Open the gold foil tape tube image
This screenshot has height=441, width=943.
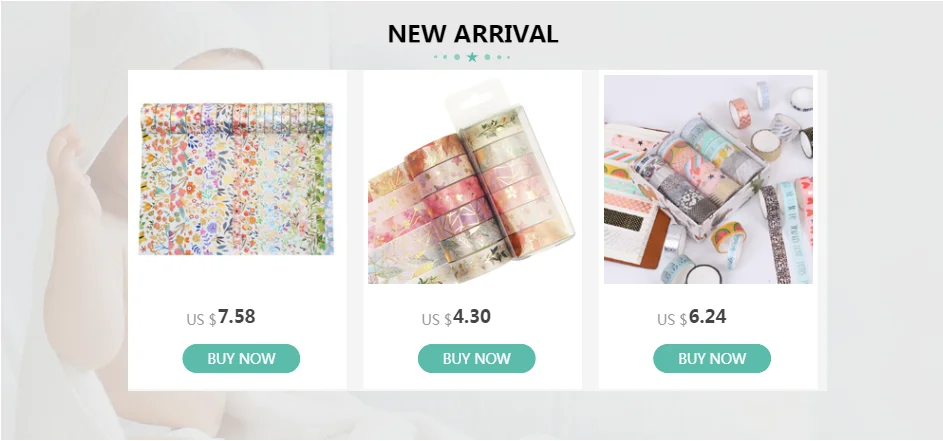tap(472, 179)
